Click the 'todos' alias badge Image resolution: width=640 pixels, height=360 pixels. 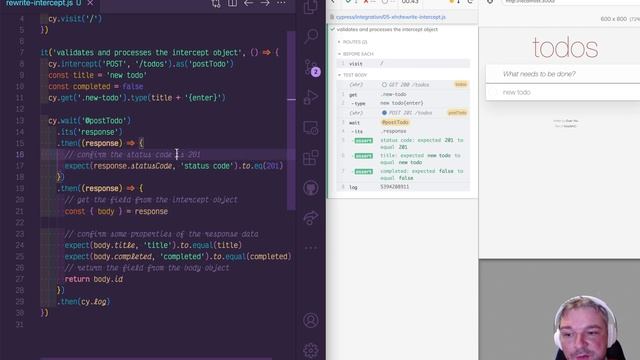click(461, 84)
